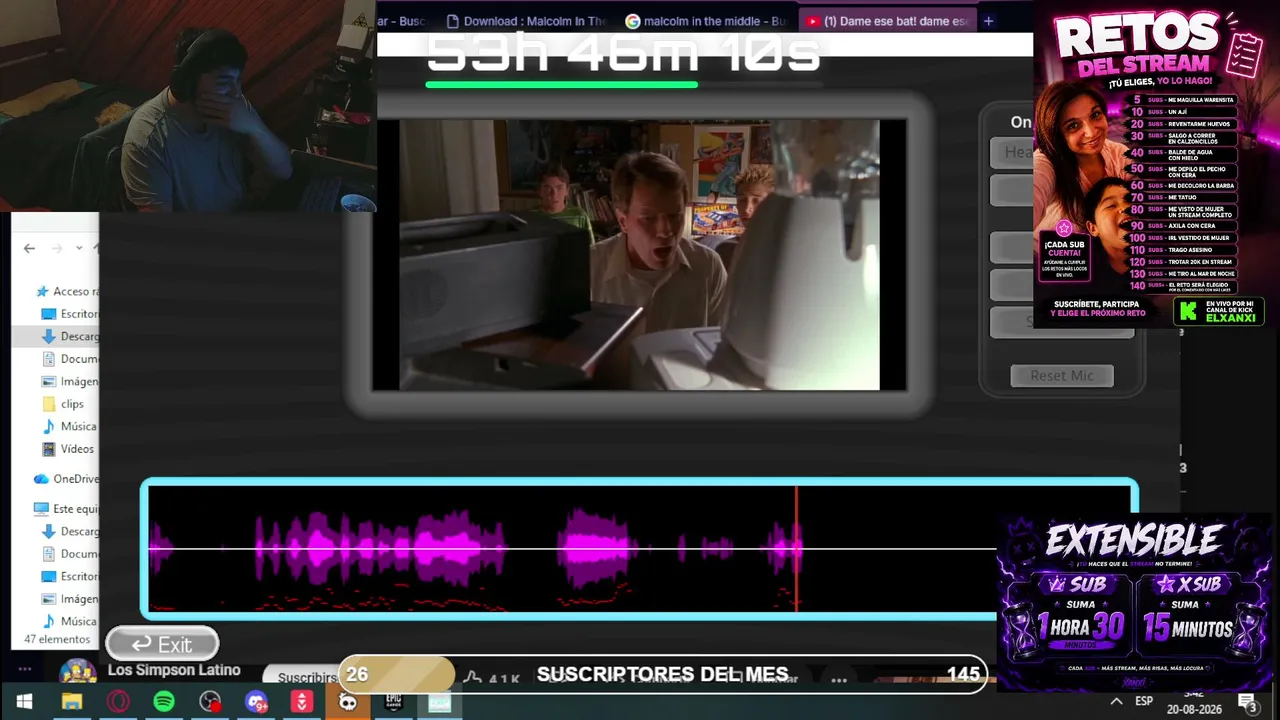Open a new browser tab
This screenshot has width=1280, height=720.
[x=988, y=21]
